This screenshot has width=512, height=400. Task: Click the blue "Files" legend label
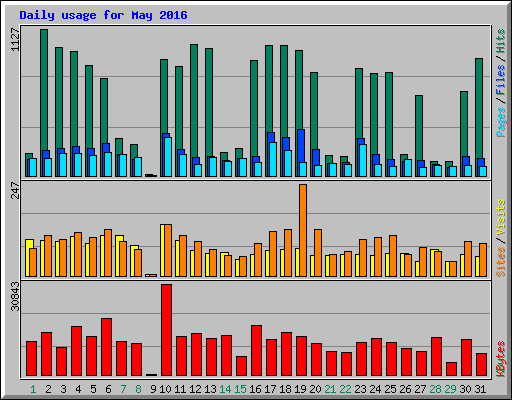pyautogui.click(x=501, y=80)
